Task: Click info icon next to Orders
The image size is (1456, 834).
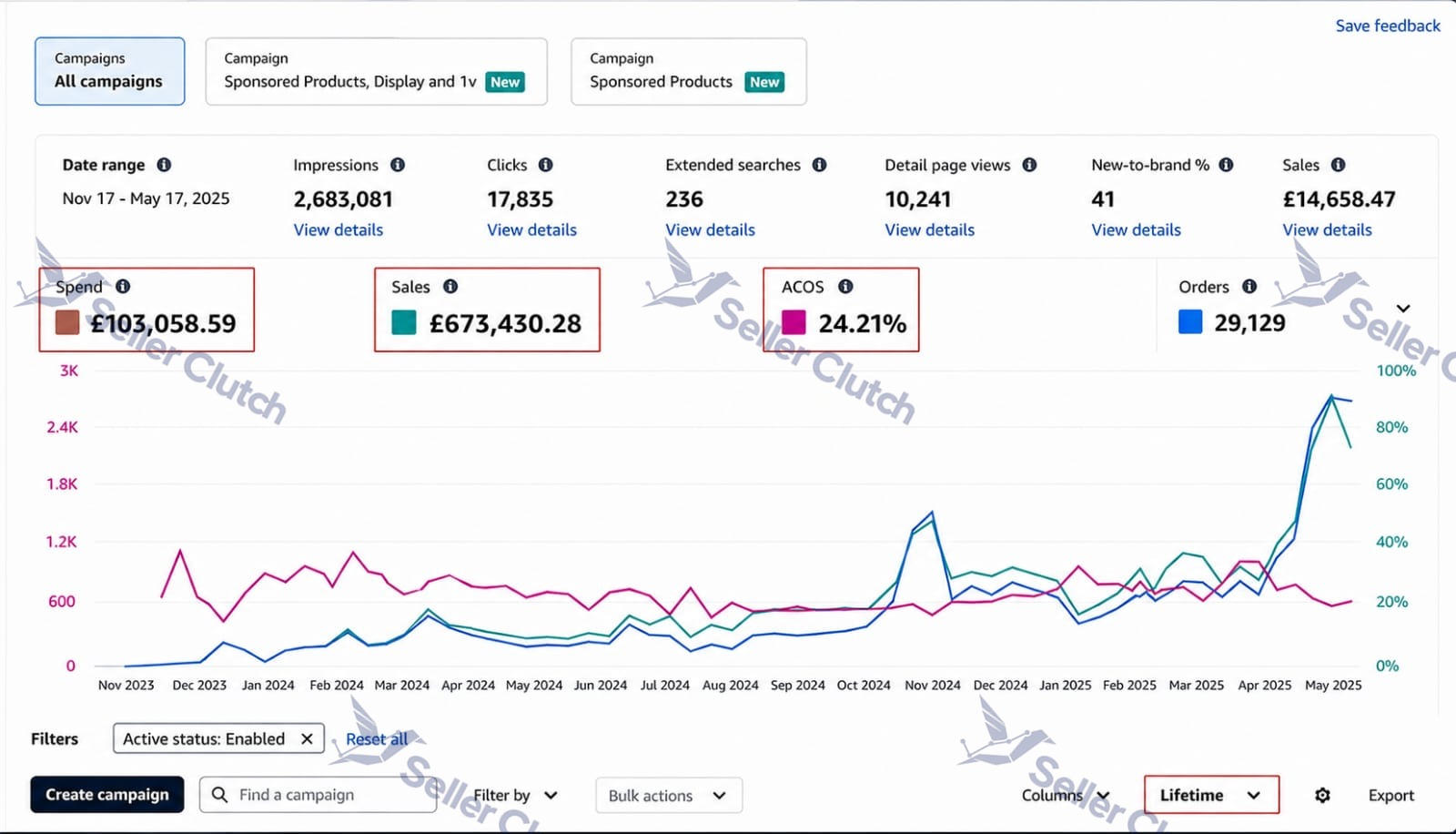Action: pos(1250,286)
